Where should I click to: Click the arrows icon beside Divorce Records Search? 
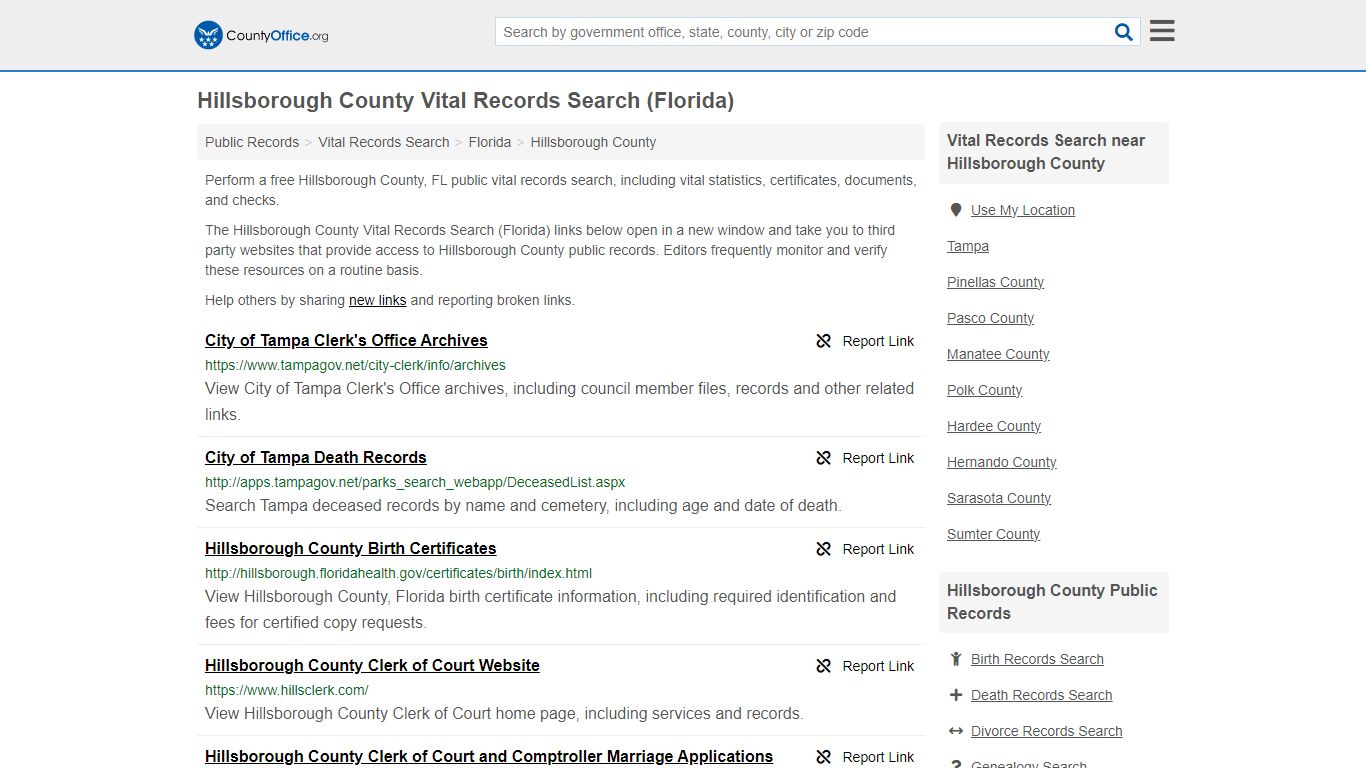coord(956,731)
